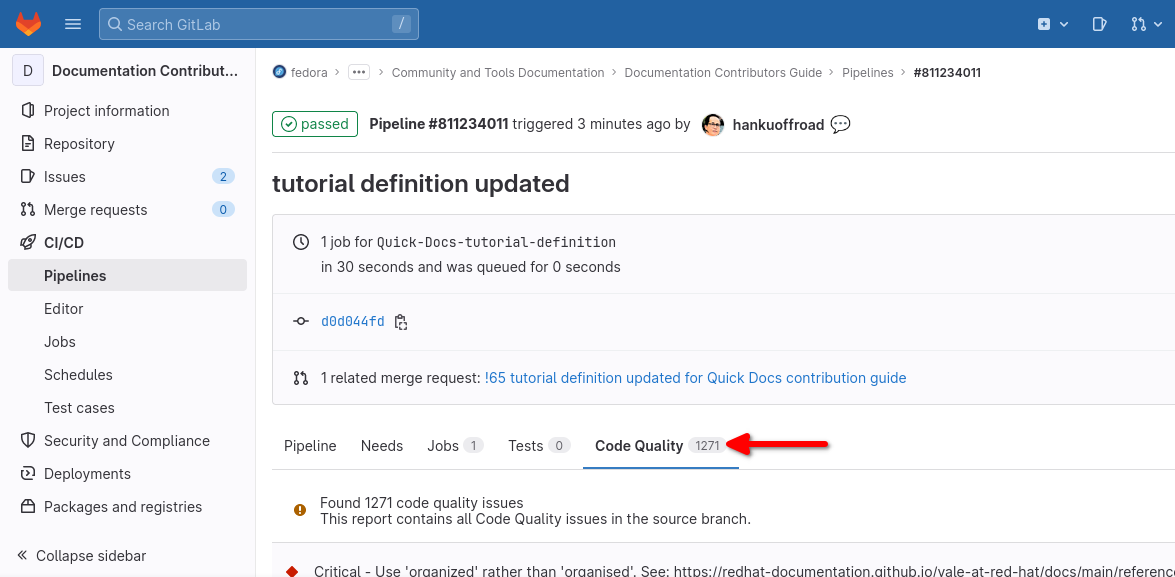
Task: Click the GitLab fox logo
Action: pos(29,24)
